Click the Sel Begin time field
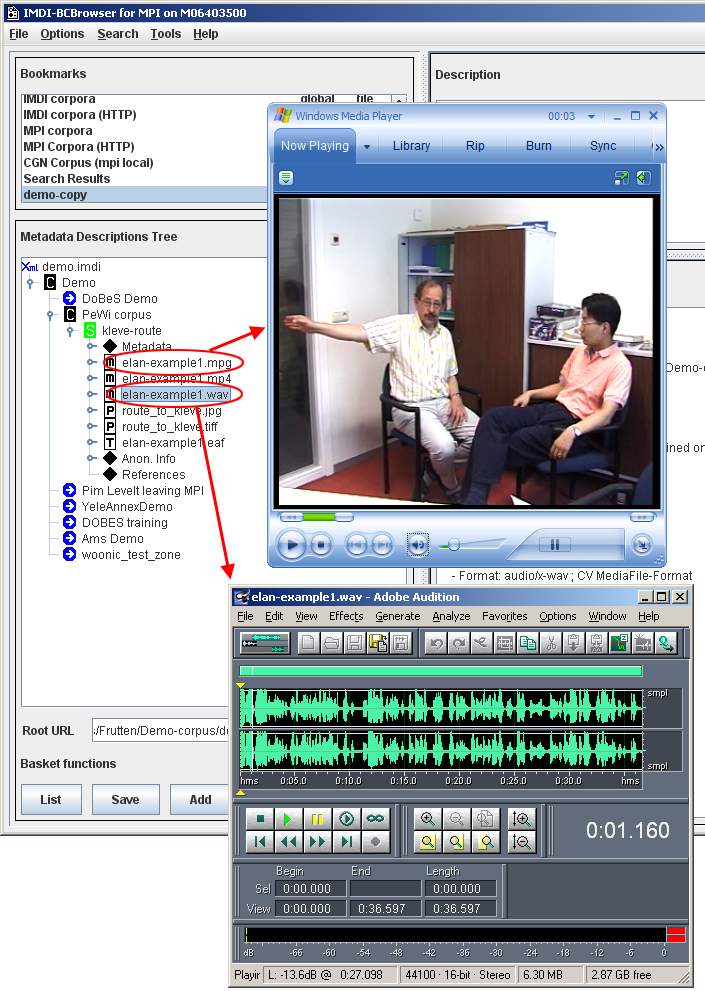Image resolution: width=705 pixels, height=991 pixels. pos(310,889)
